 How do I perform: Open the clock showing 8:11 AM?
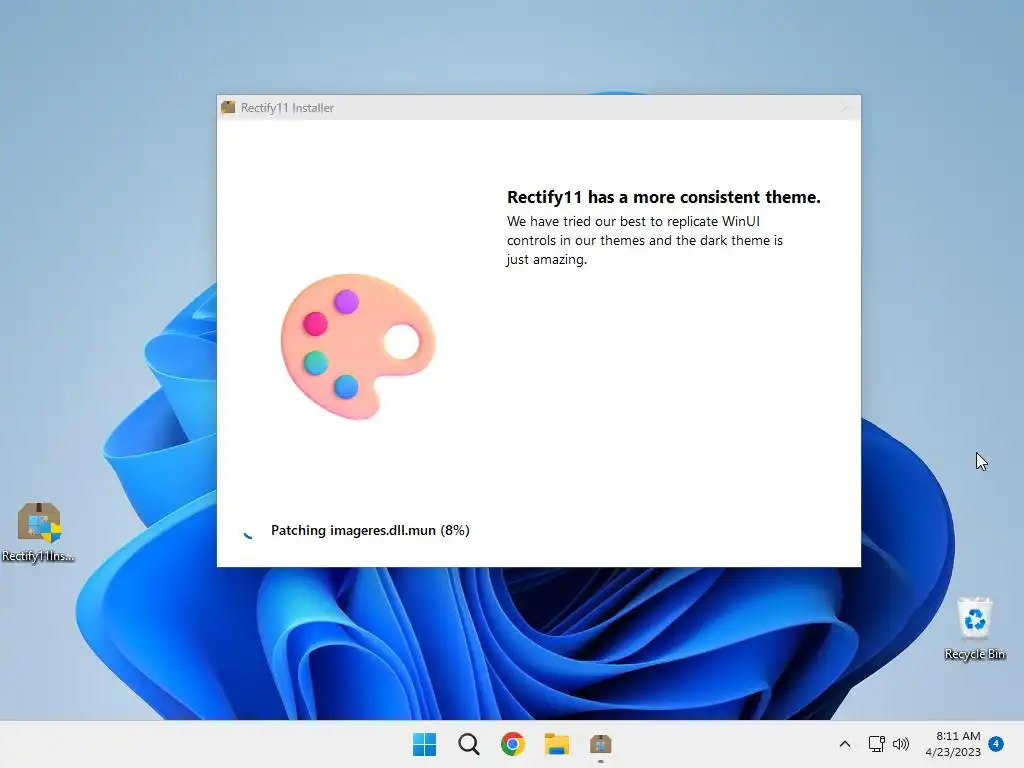pos(953,744)
